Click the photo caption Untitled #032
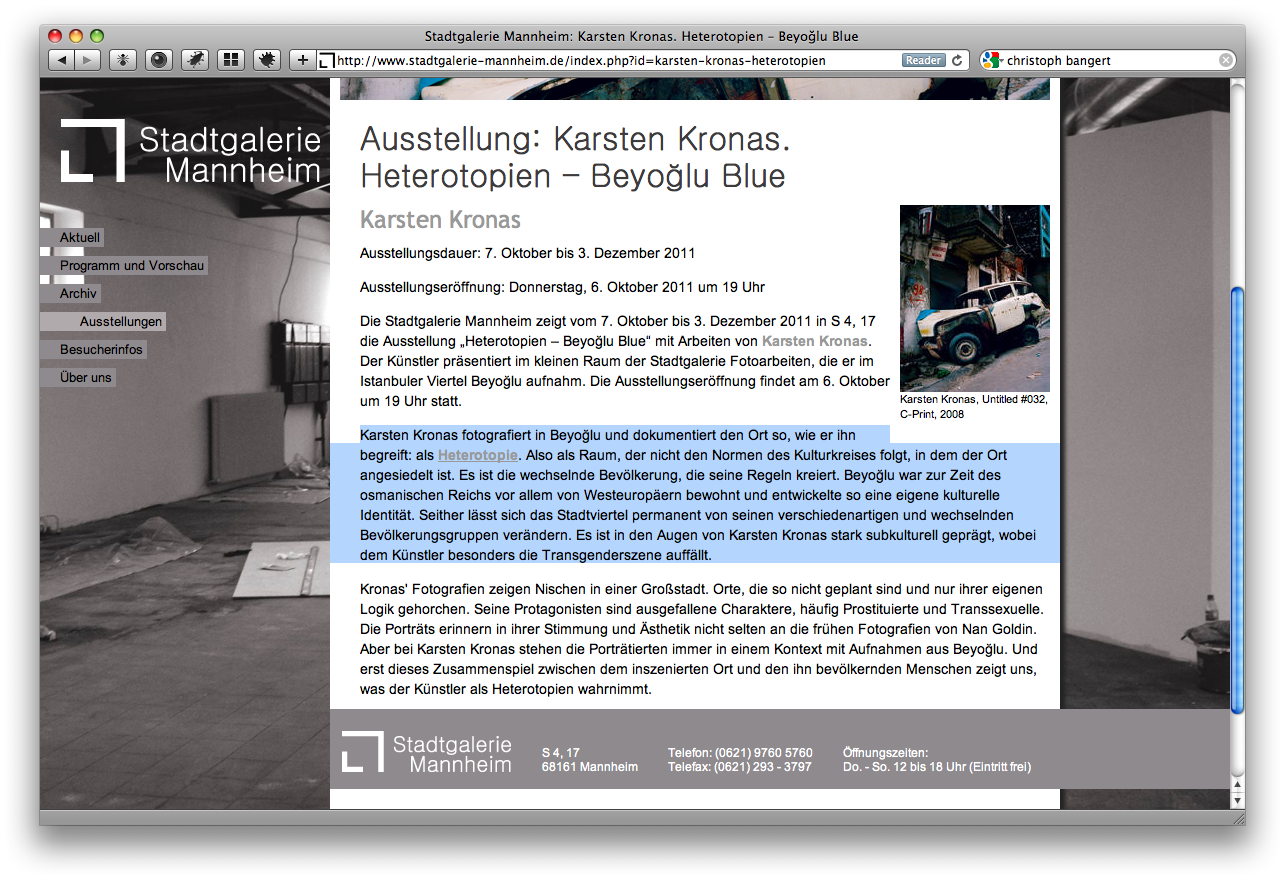The height and width of the screenshot is (880, 1285). pos(974,406)
